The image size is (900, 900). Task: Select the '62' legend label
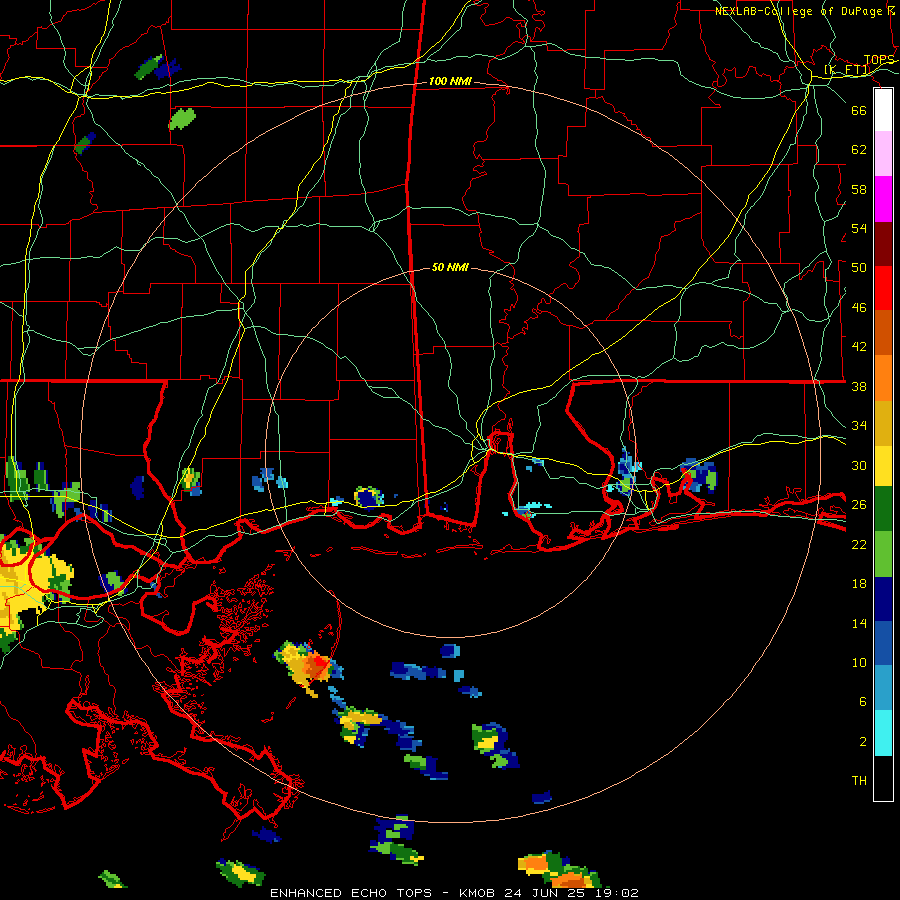(859, 150)
